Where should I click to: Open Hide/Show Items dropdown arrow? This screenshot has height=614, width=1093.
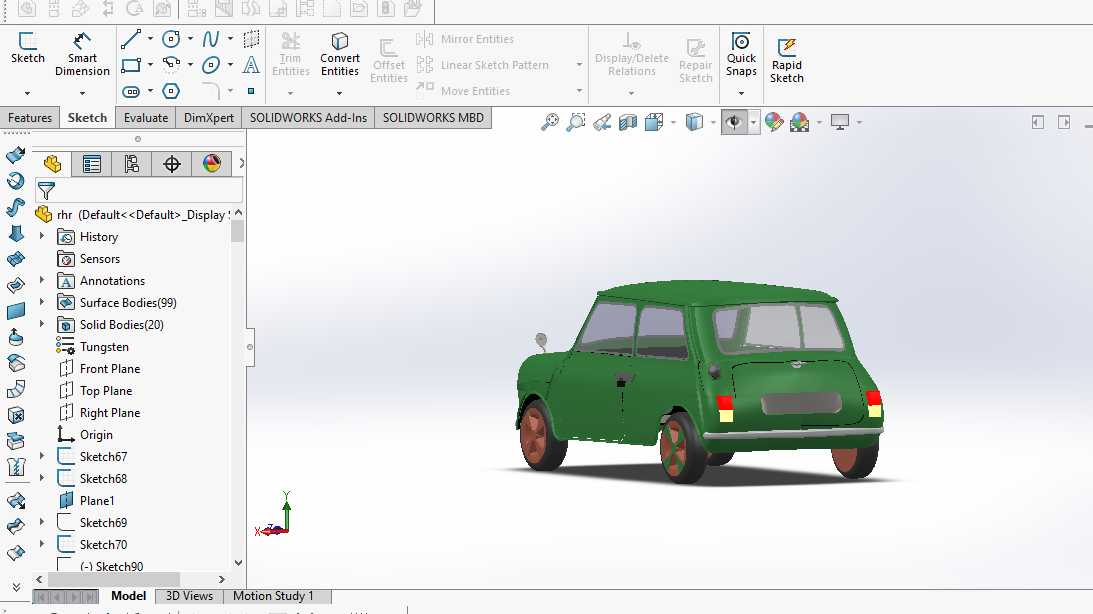coord(753,123)
